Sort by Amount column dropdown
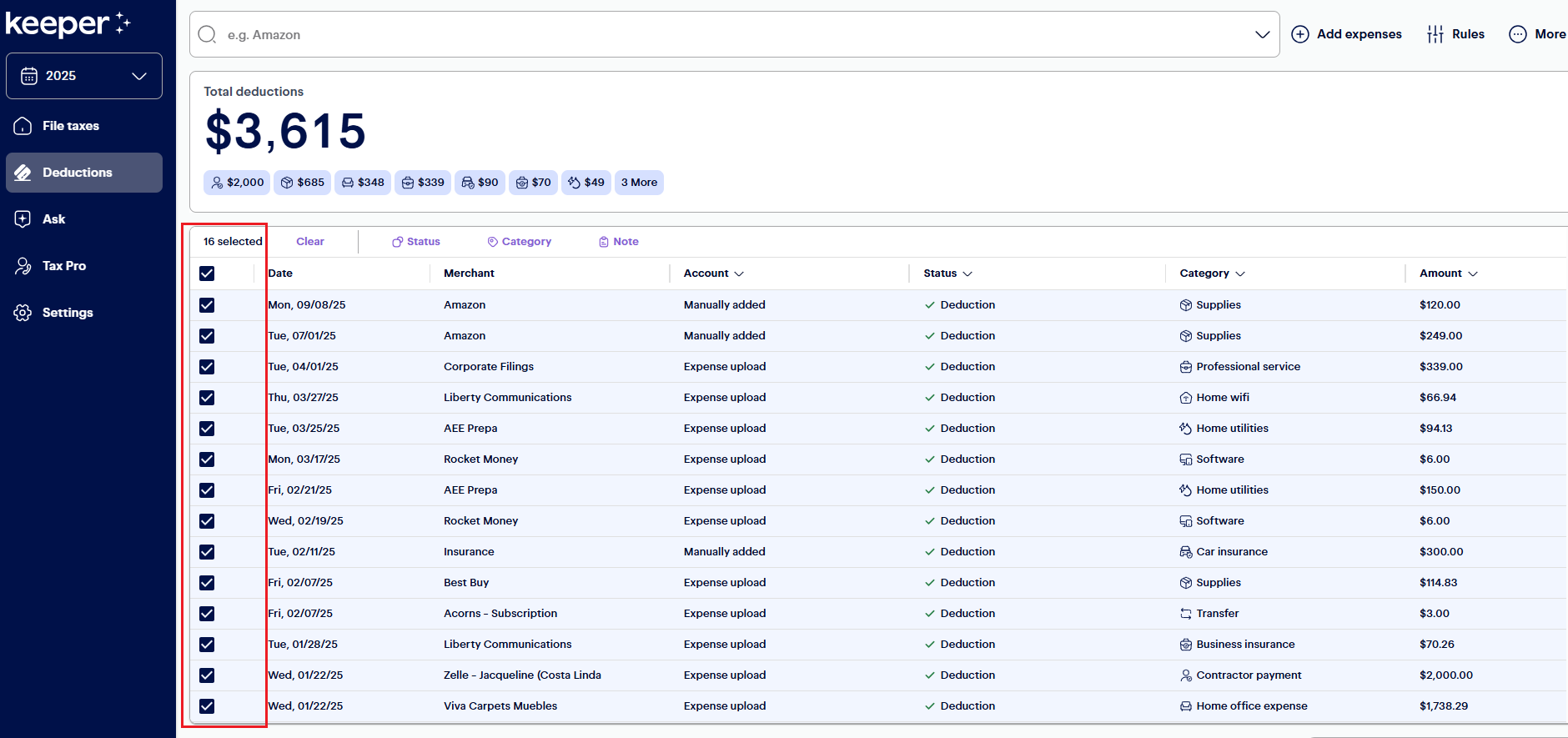The height and width of the screenshot is (738, 1568). [x=1472, y=274]
